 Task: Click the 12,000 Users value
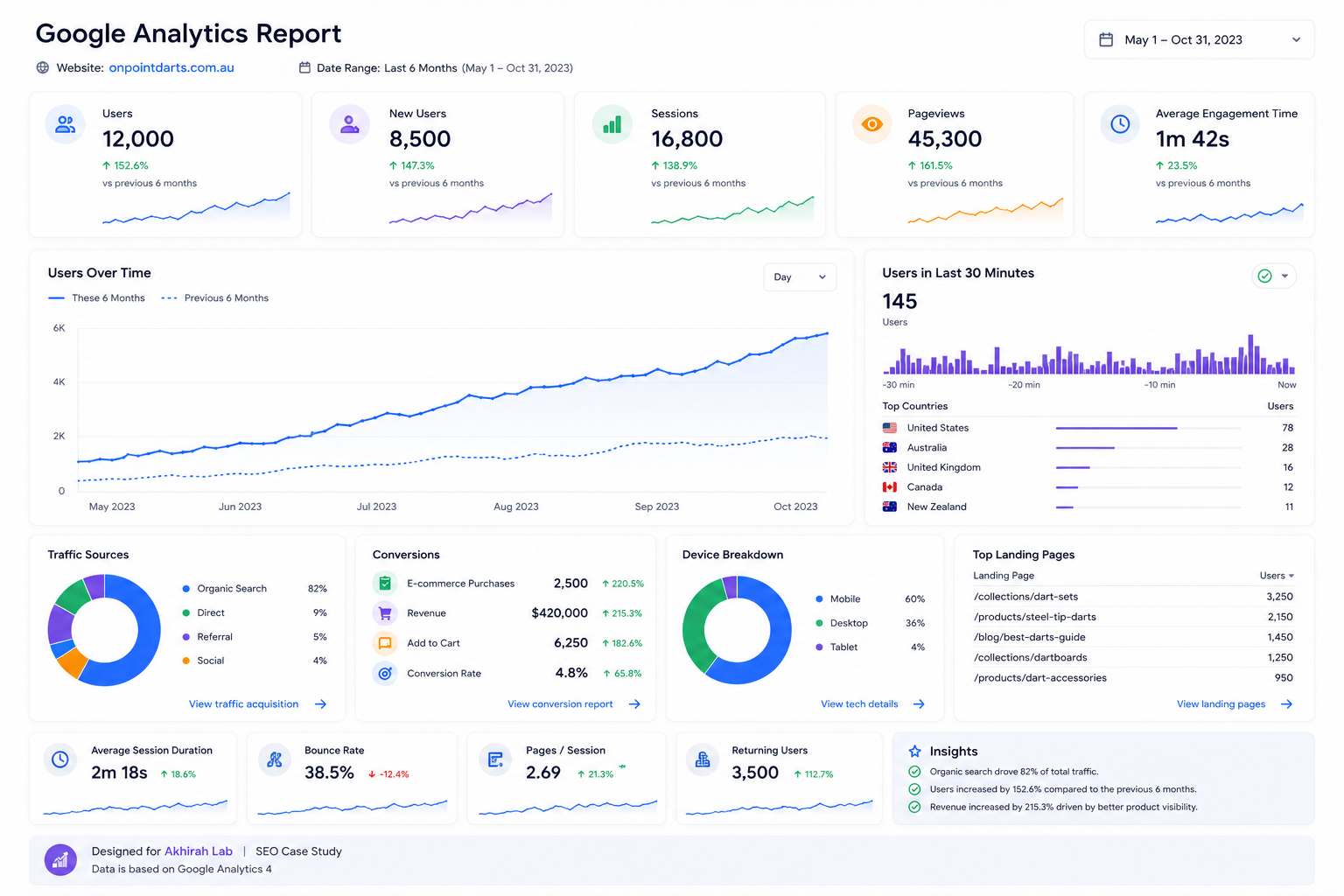[x=138, y=139]
